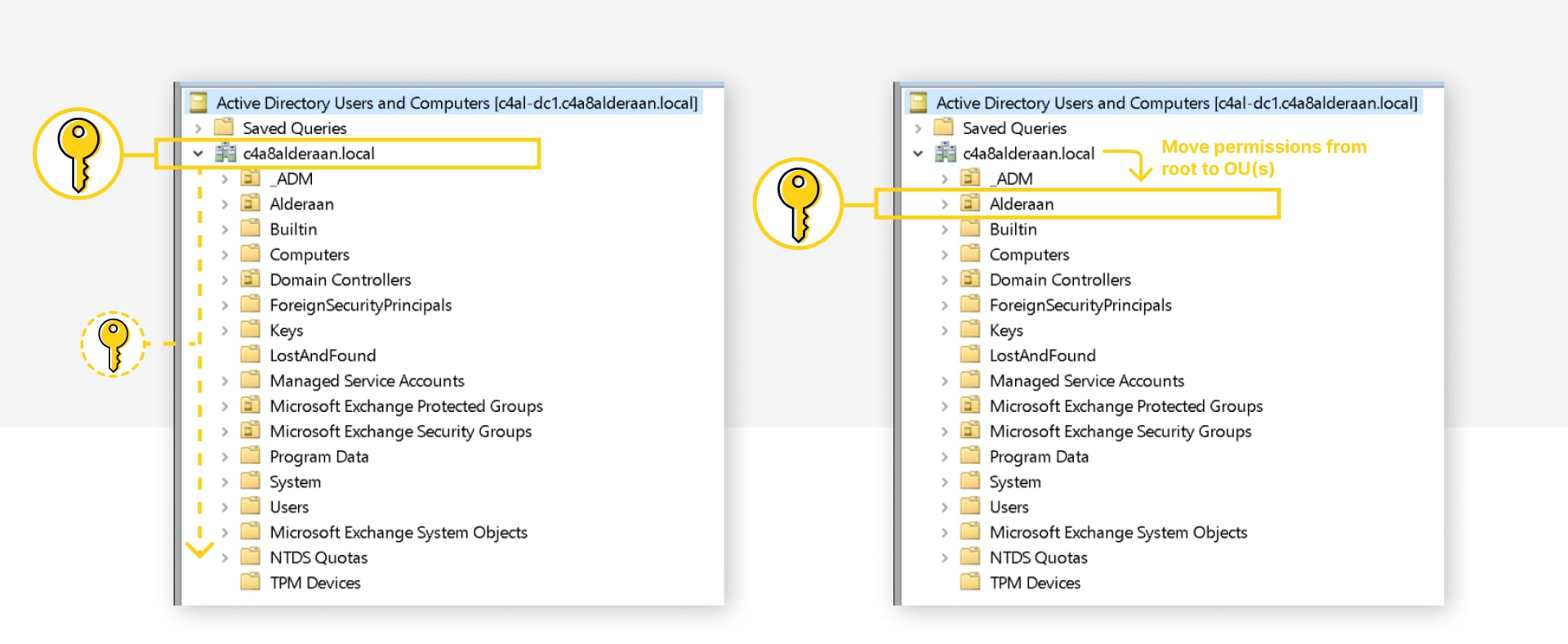The image size is (1568, 644).
Task: Click the LostAndFound folder icon in left tree
Action: point(251,356)
